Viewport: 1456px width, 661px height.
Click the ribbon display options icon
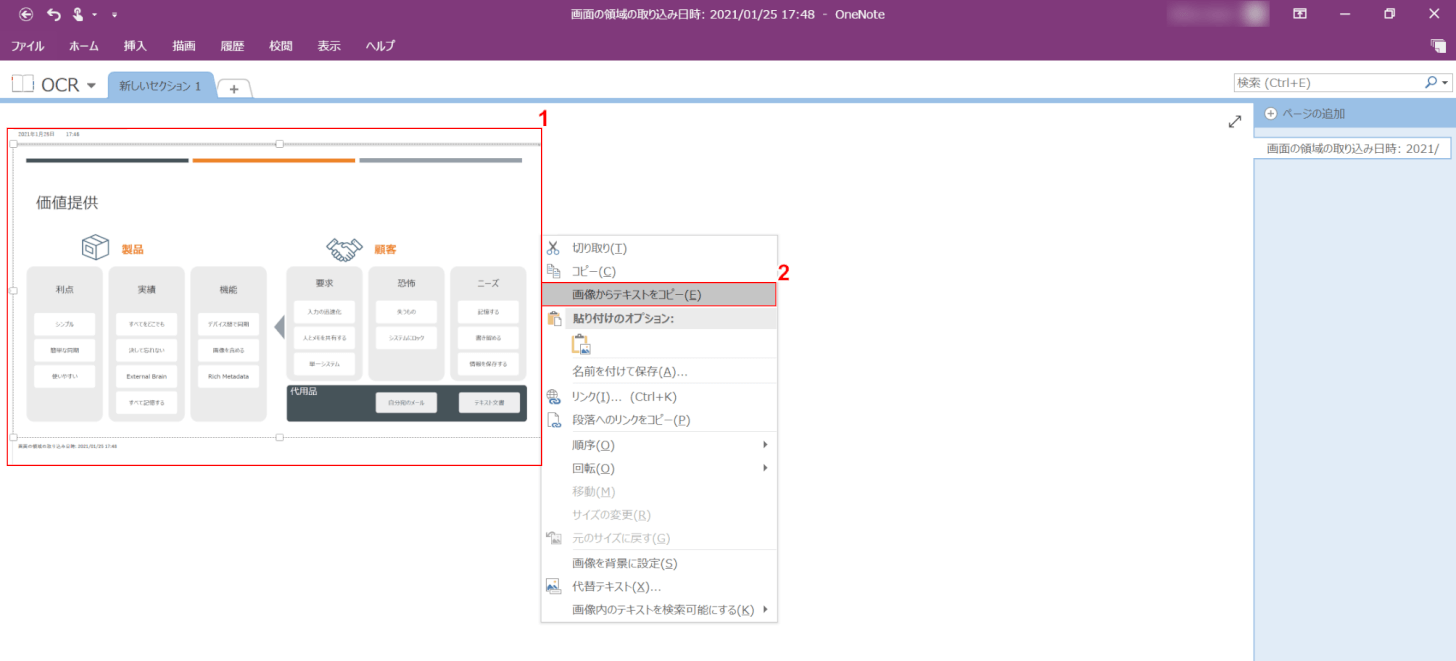pyautogui.click(x=1300, y=14)
